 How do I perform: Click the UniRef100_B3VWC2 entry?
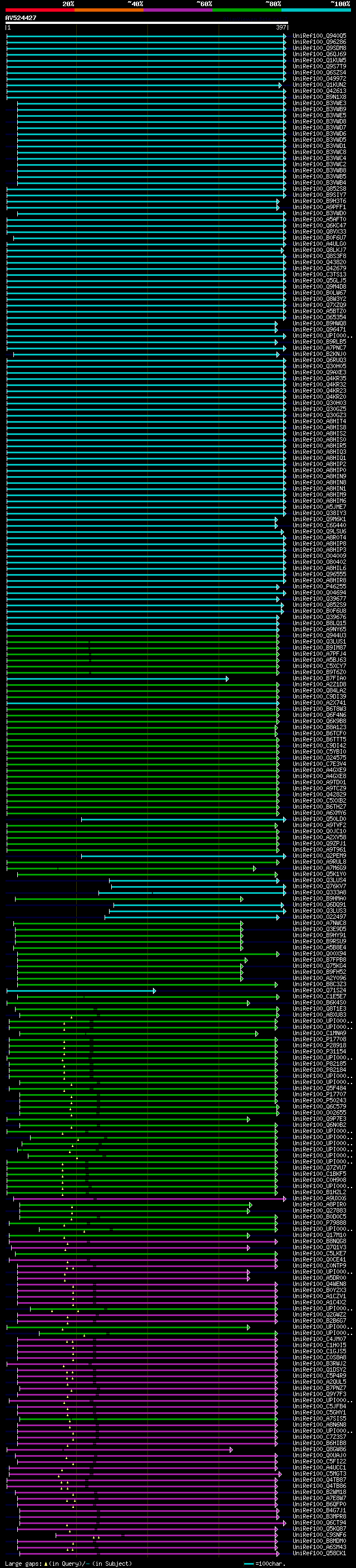pos(319,164)
